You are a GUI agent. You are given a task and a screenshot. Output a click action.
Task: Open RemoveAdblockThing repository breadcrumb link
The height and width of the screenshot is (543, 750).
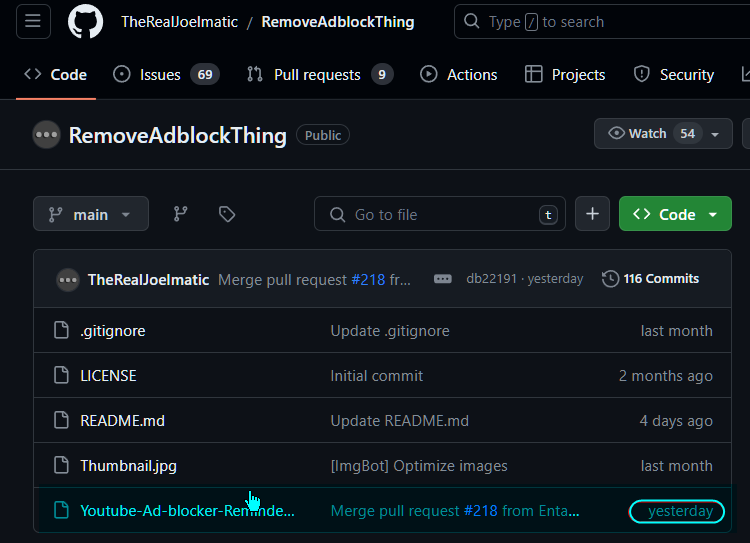pyautogui.click(x=338, y=22)
